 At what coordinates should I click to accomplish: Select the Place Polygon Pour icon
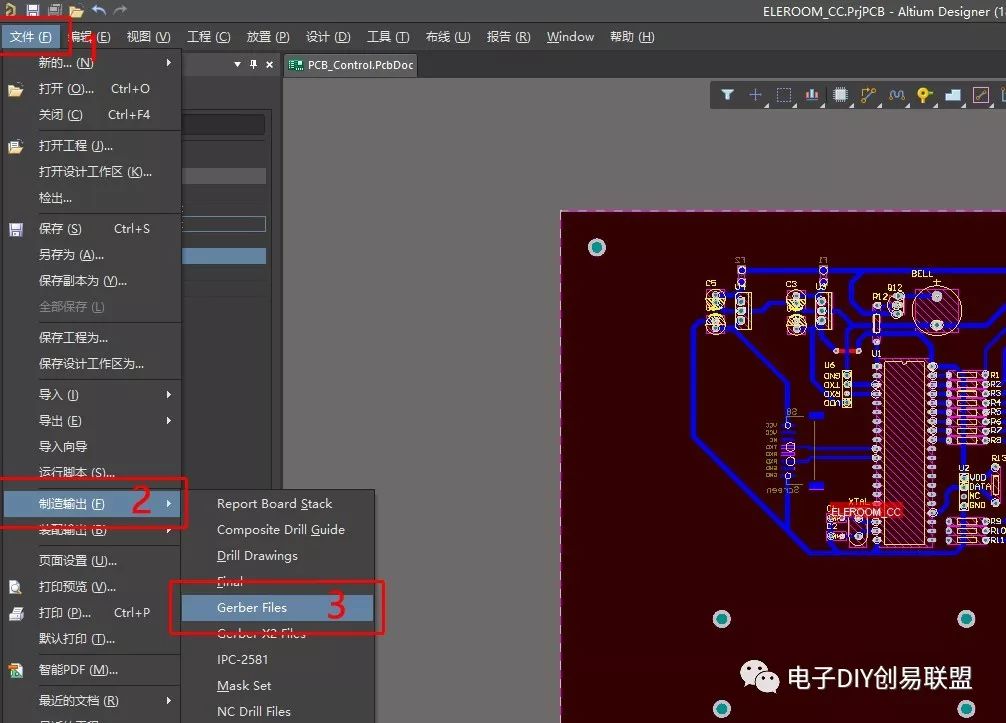pyautogui.click(x=953, y=95)
